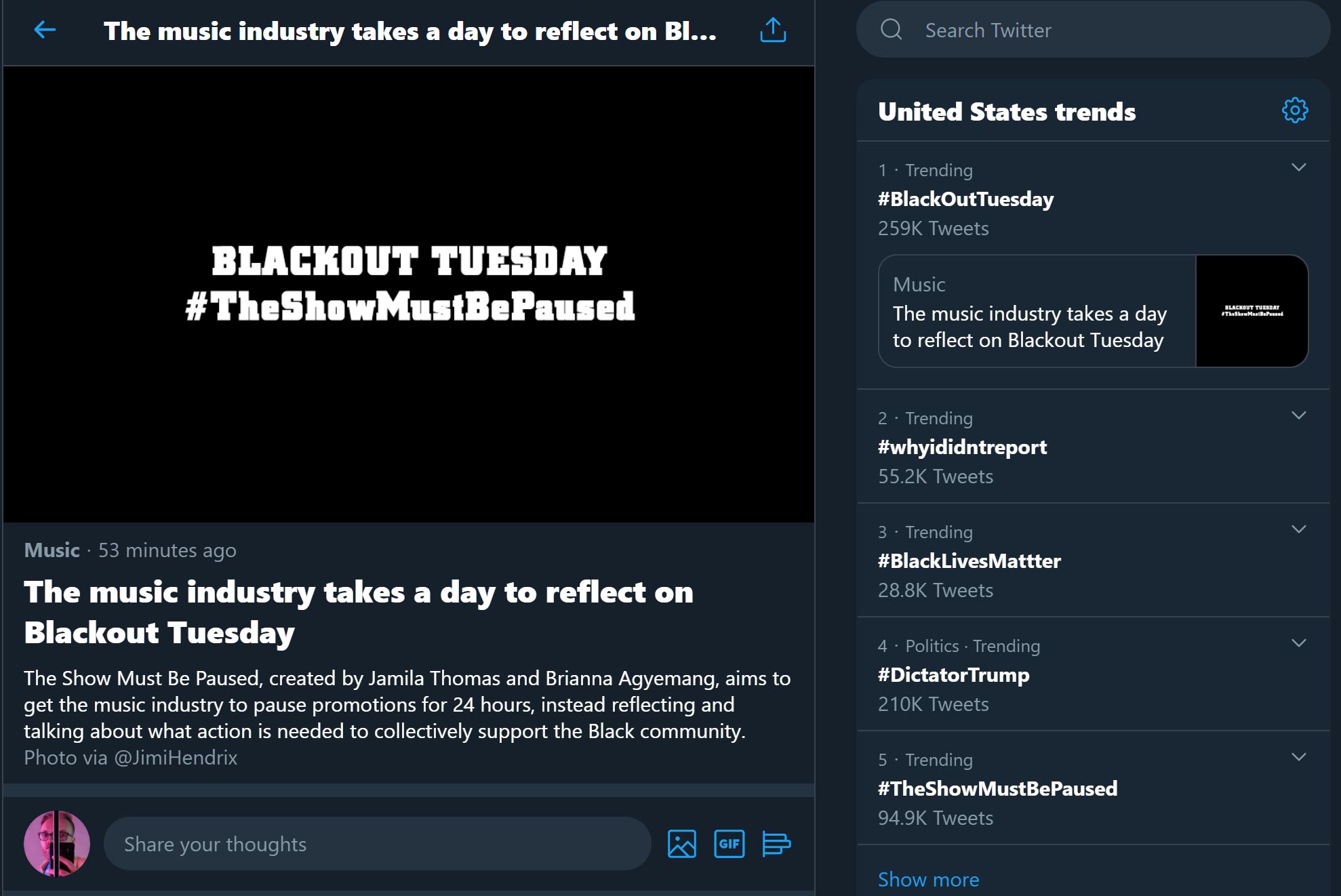Viewport: 1341px width, 896px height.
Task: Open the GIF picker
Action: [x=729, y=844]
